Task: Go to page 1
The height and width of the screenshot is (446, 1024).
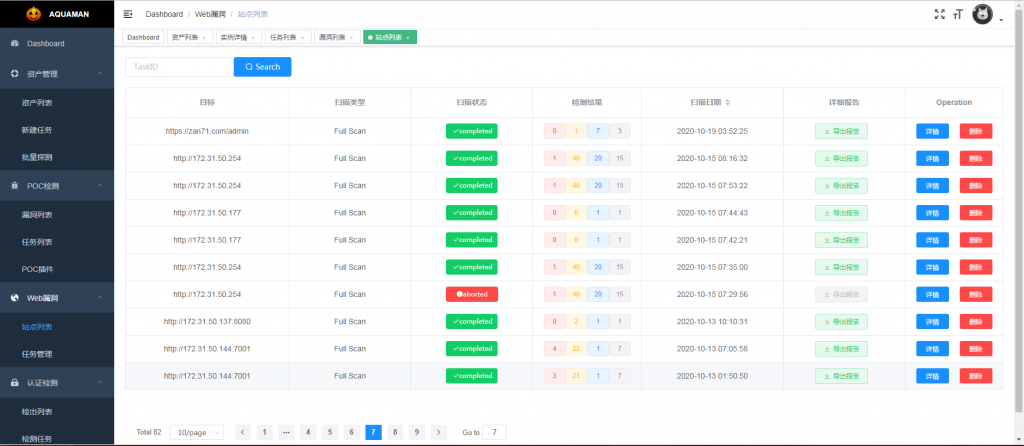Action: tap(264, 432)
